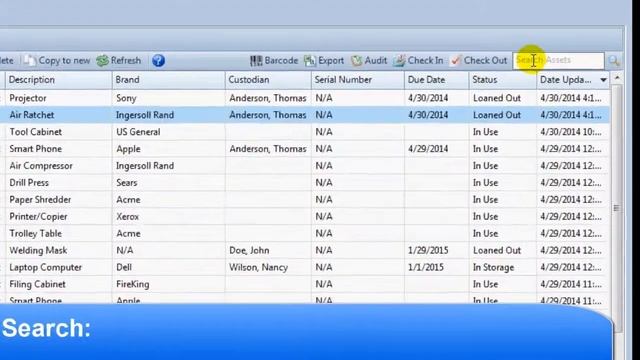Click the Export icon

[x=310, y=60]
